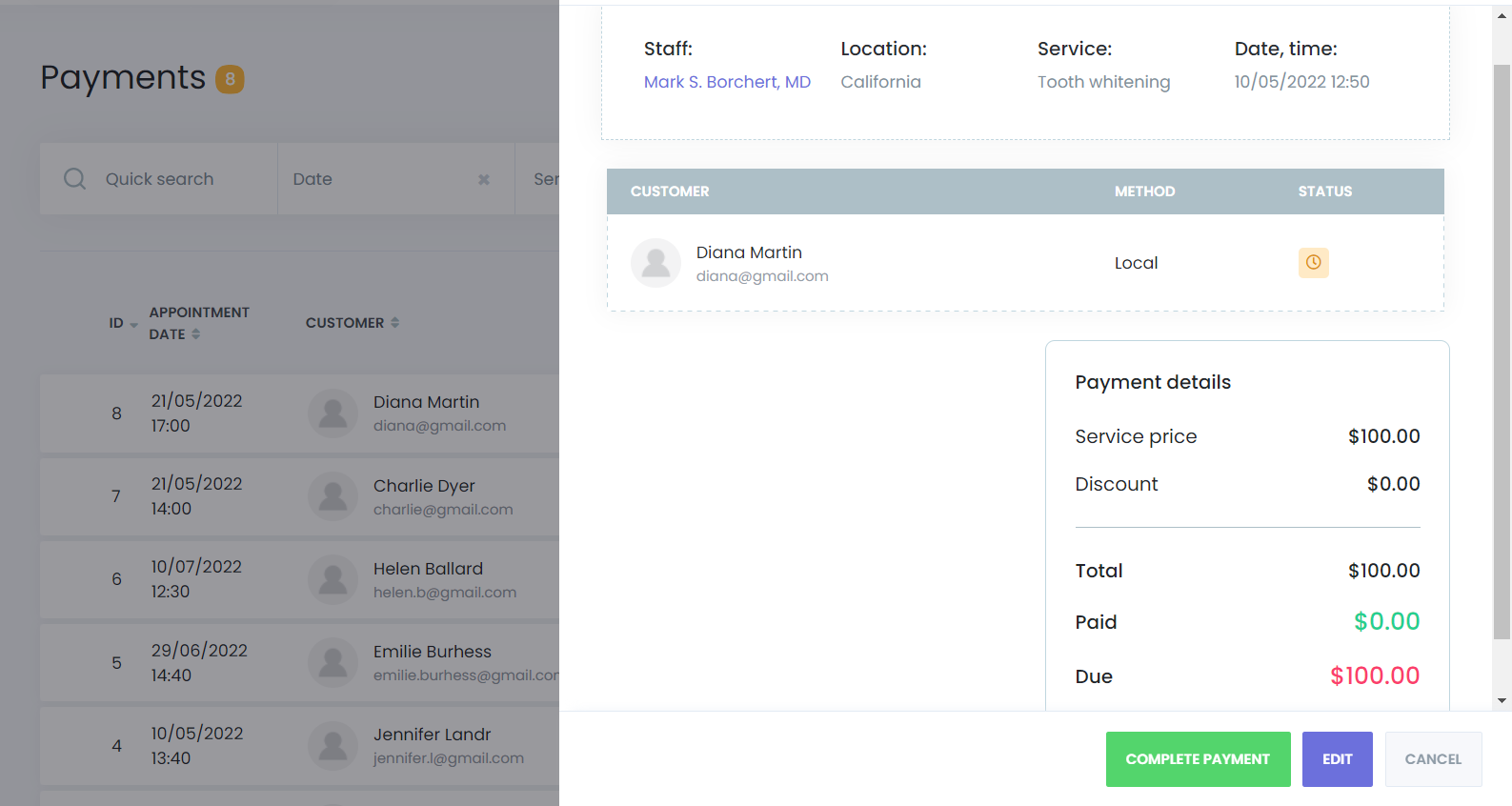The height and width of the screenshot is (806, 1512).
Task: Click Diana Martin's avatar in the payment panel
Action: 655,263
